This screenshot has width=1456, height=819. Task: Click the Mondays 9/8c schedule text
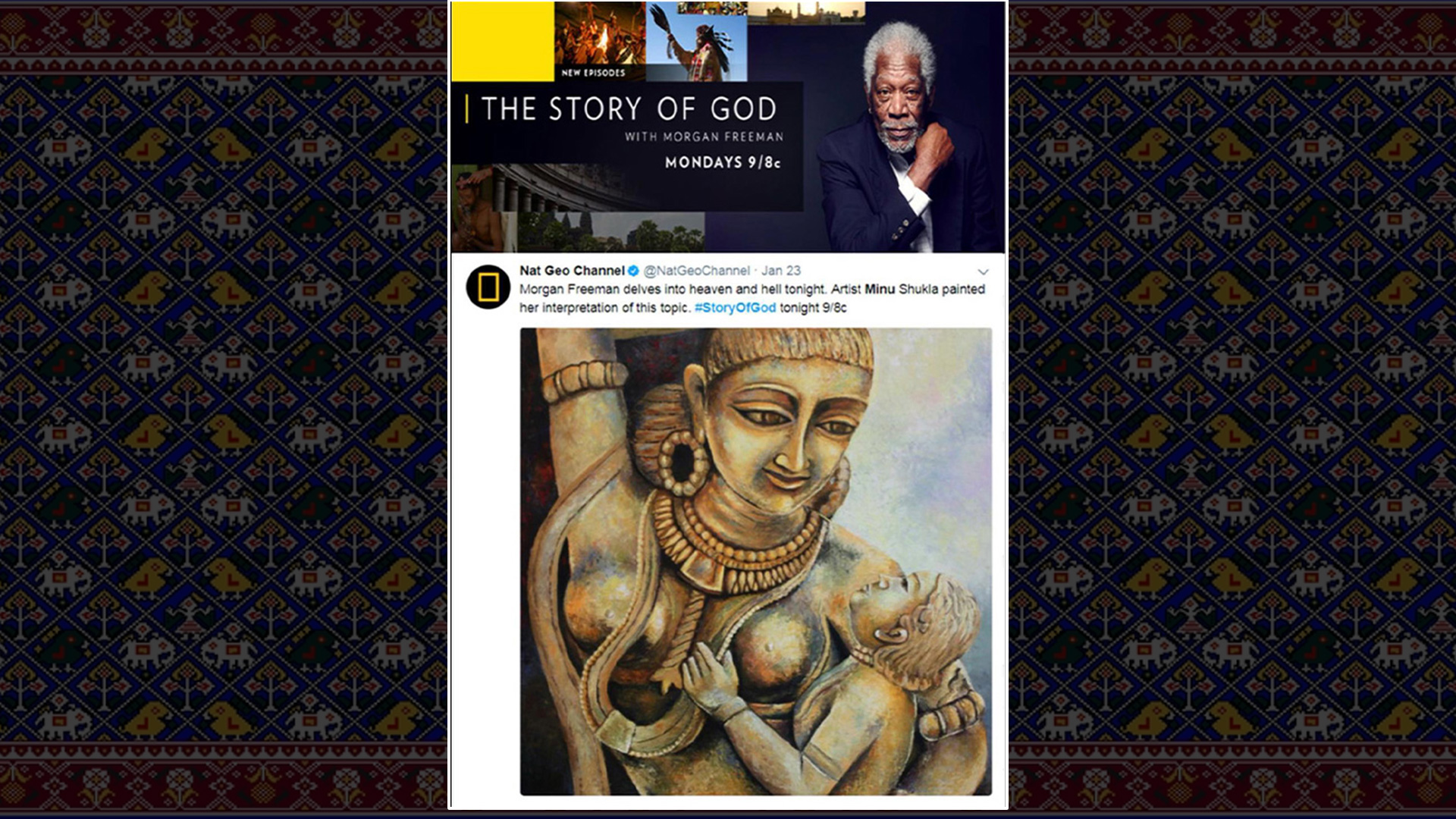click(x=723, y=162)
